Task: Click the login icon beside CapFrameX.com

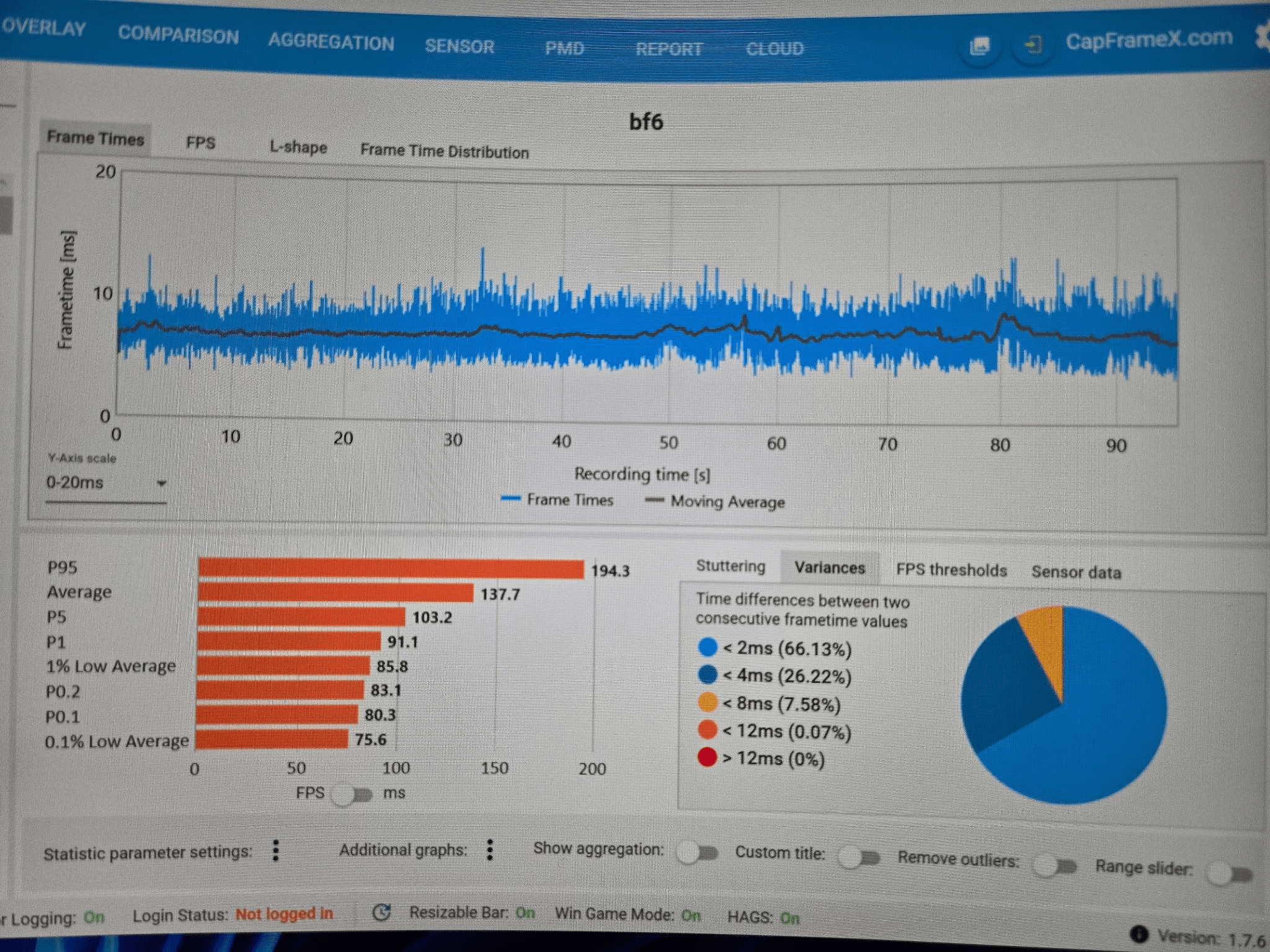Action: pyautogui.click(x=1032, y=45)
